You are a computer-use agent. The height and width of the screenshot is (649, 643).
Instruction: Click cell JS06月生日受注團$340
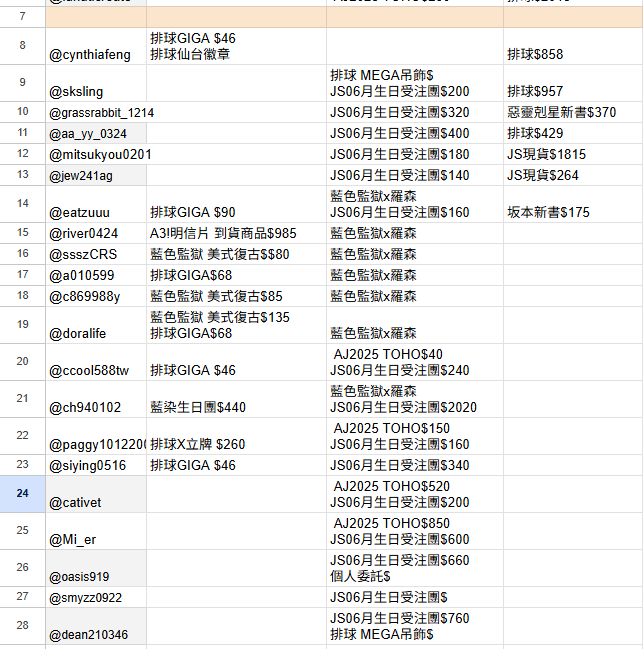tap(415, 465)
